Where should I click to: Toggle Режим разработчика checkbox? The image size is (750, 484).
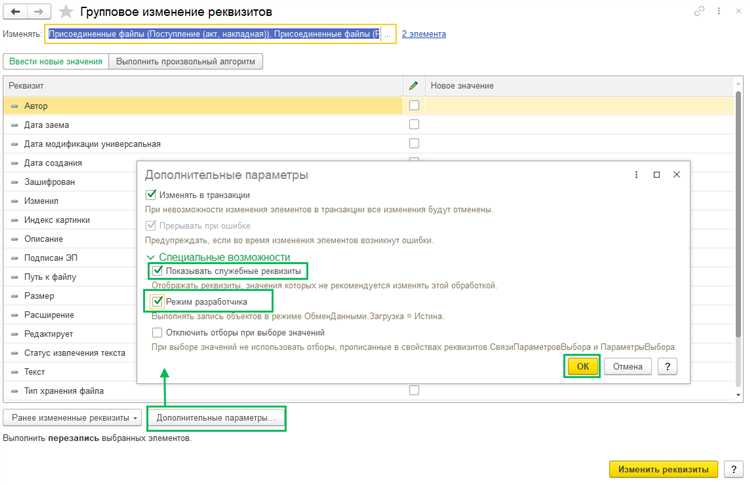[x=157, y=302]
